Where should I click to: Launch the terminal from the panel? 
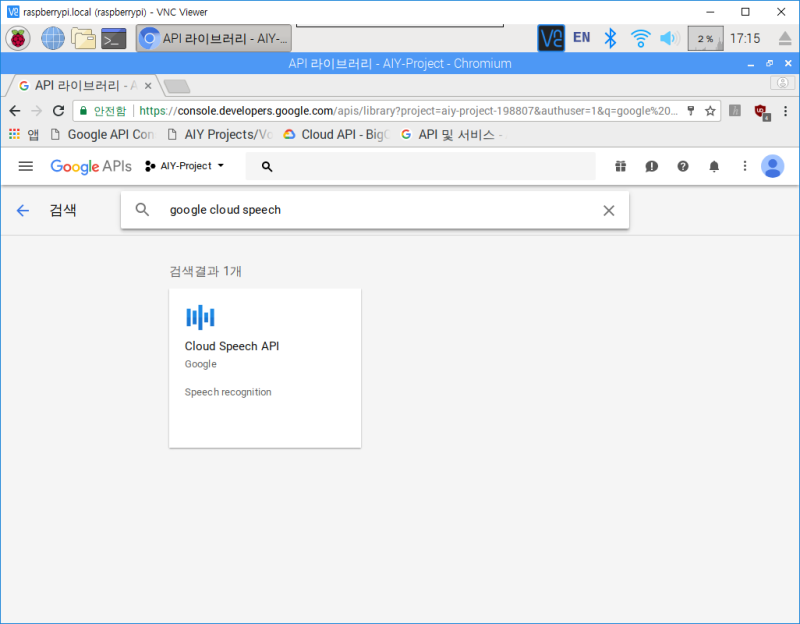click(113, 39)
